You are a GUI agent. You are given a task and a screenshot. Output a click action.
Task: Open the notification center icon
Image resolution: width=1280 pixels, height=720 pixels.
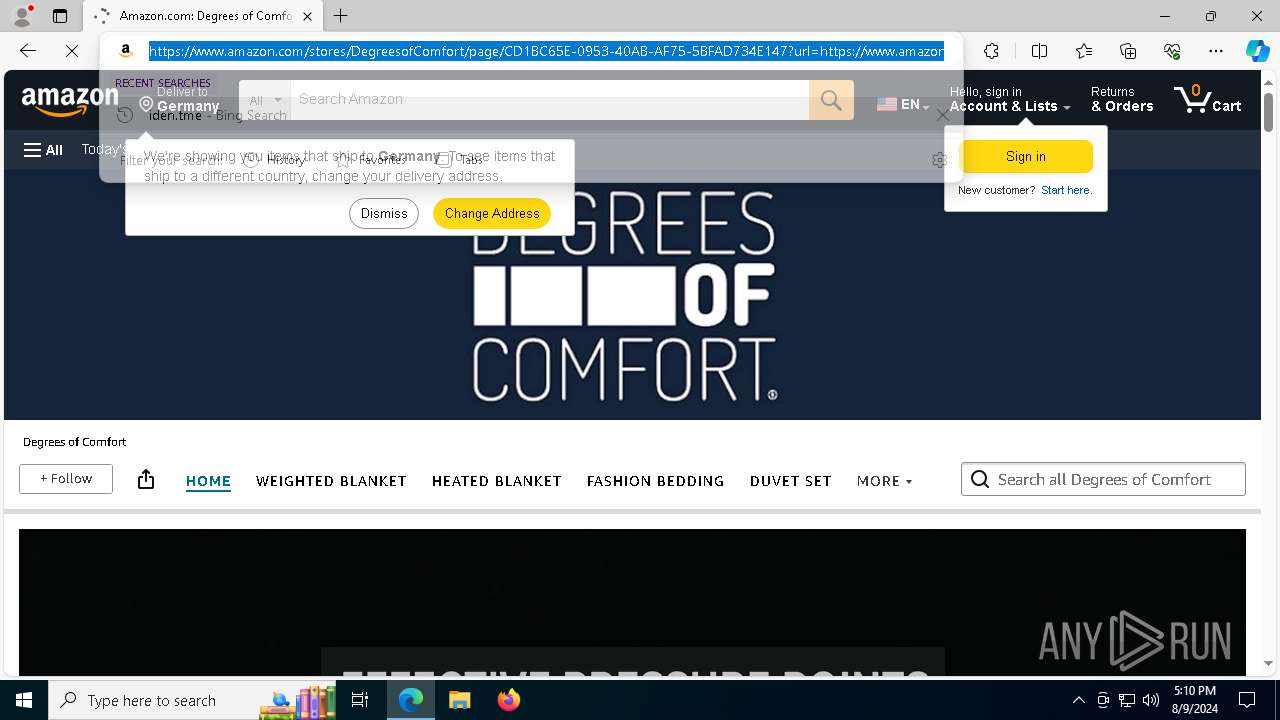[1247, 700]
